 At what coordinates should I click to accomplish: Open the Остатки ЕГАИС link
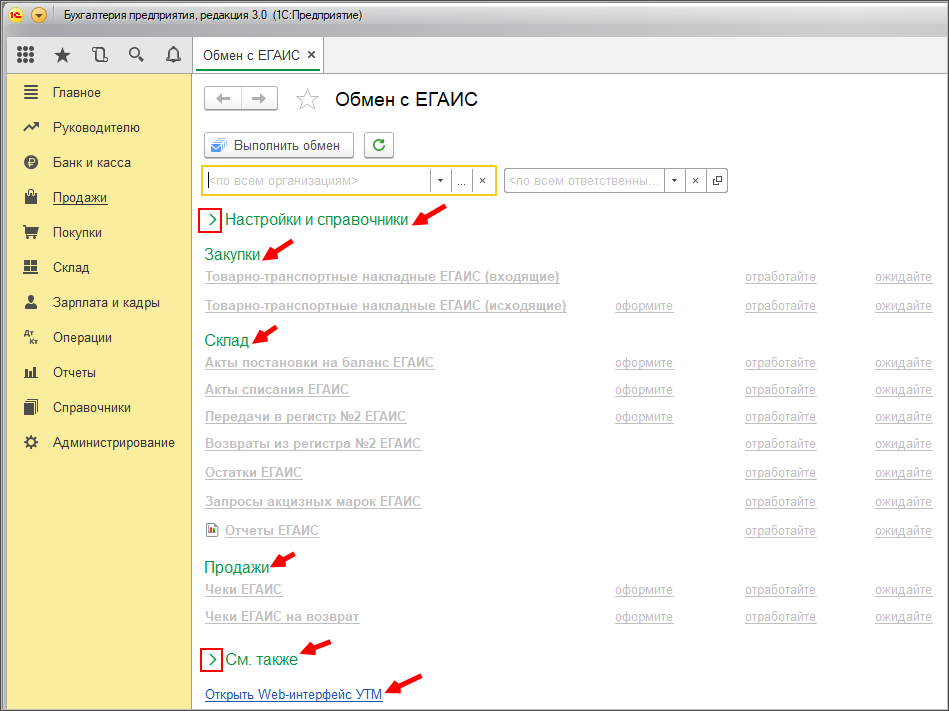point(253,473)
